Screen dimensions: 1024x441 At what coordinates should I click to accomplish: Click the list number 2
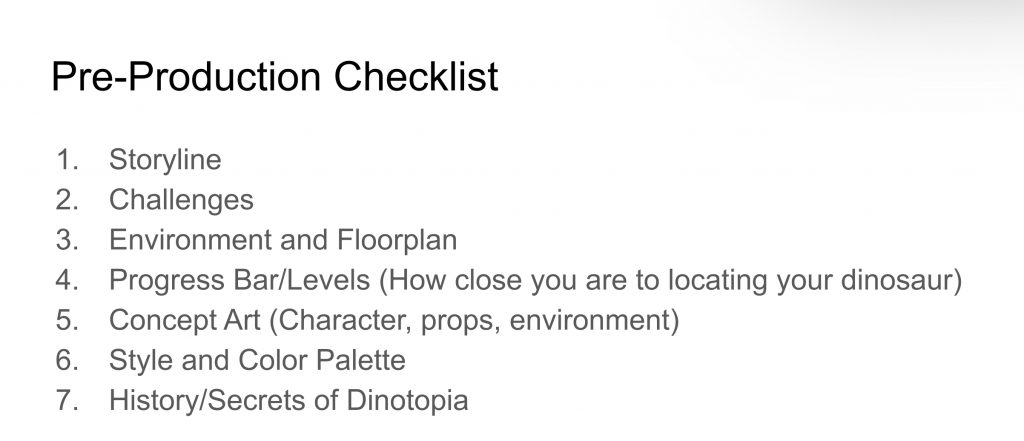(x=67, y=200)
